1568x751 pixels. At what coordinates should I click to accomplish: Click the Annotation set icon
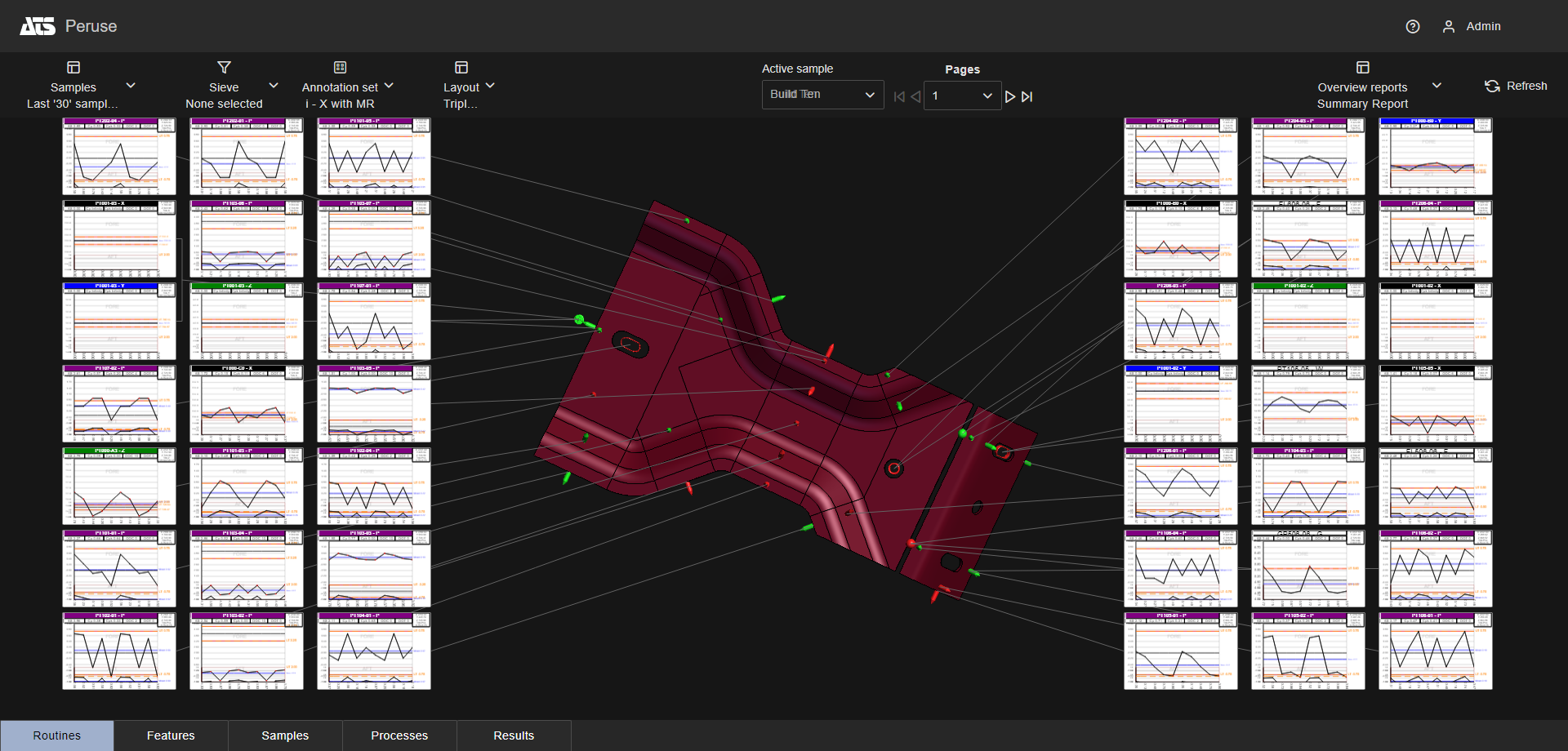(x=340, y=67)
